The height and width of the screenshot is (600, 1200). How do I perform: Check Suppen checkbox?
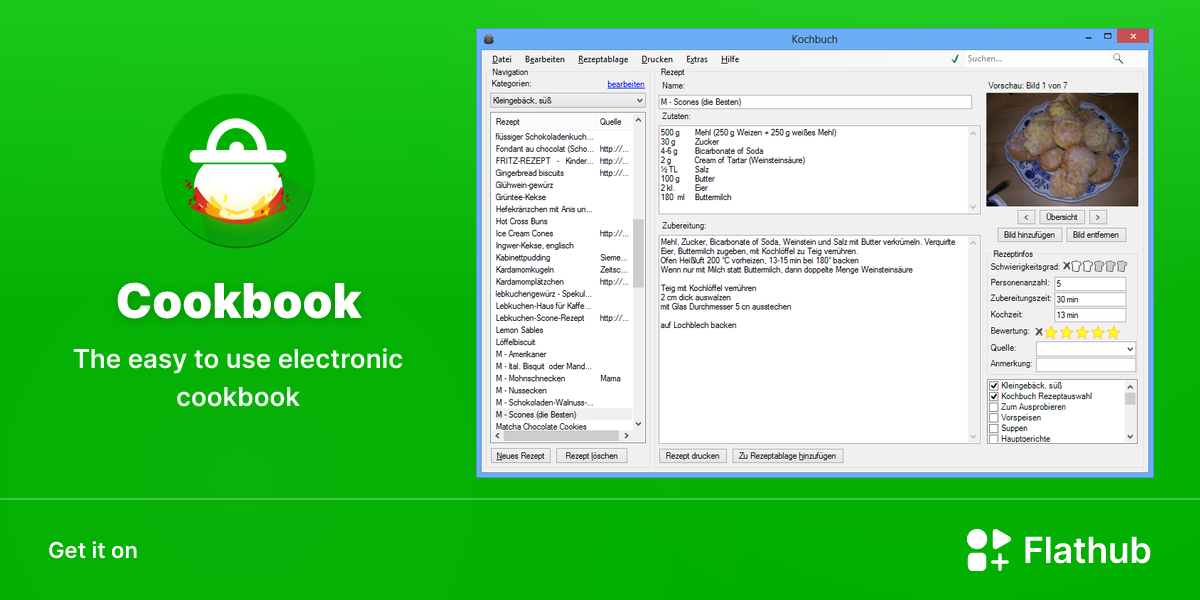pyautogui.click(x=994, y=428)
